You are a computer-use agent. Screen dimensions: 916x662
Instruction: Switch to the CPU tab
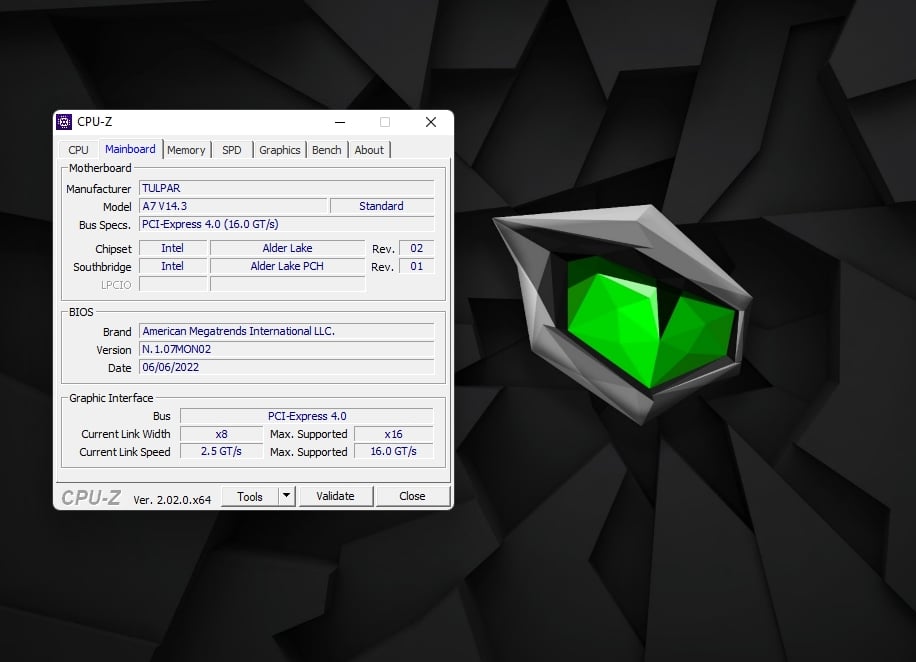pos(78,150)
